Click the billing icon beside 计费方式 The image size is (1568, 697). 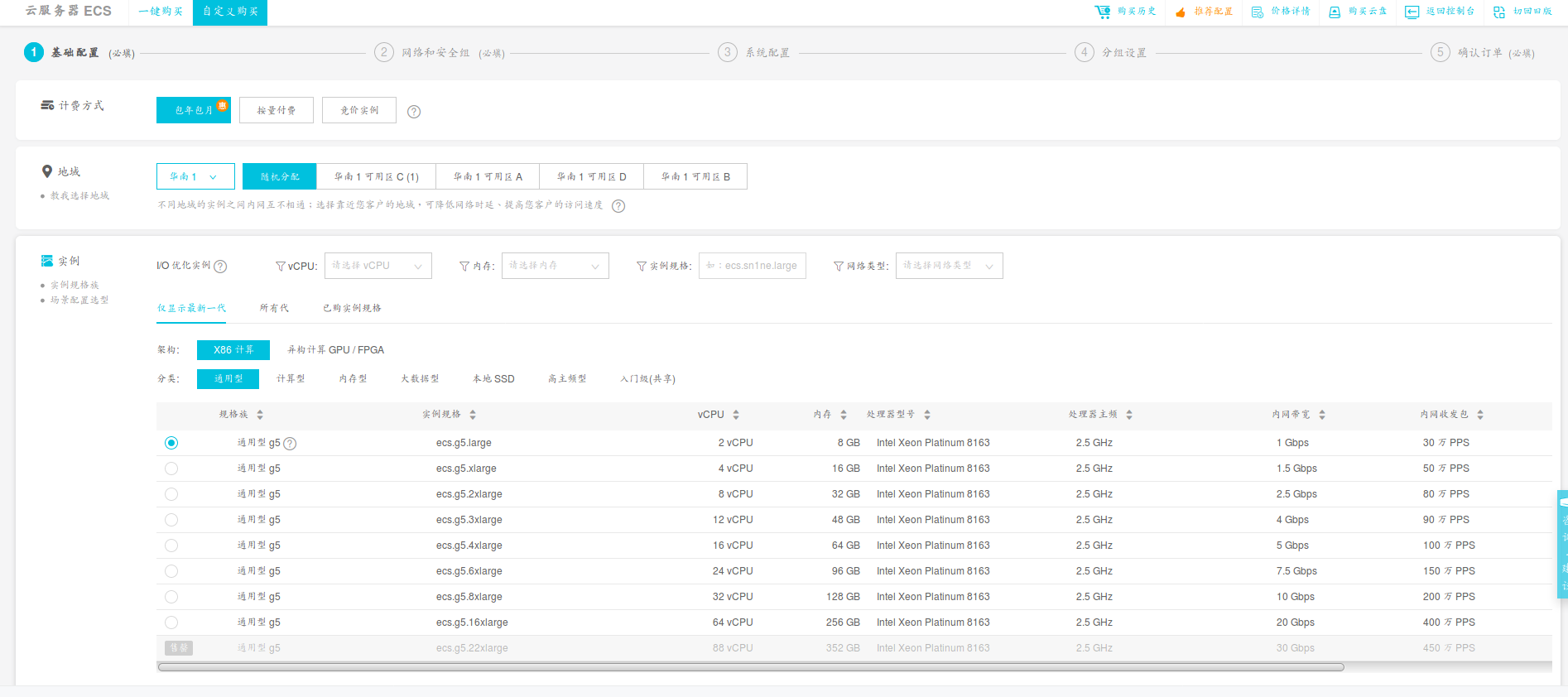(47, 105)
